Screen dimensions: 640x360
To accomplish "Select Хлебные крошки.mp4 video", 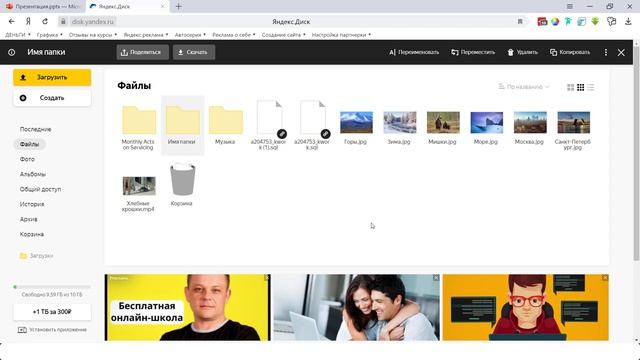I will pyautogui.click(x=139, y=186).
